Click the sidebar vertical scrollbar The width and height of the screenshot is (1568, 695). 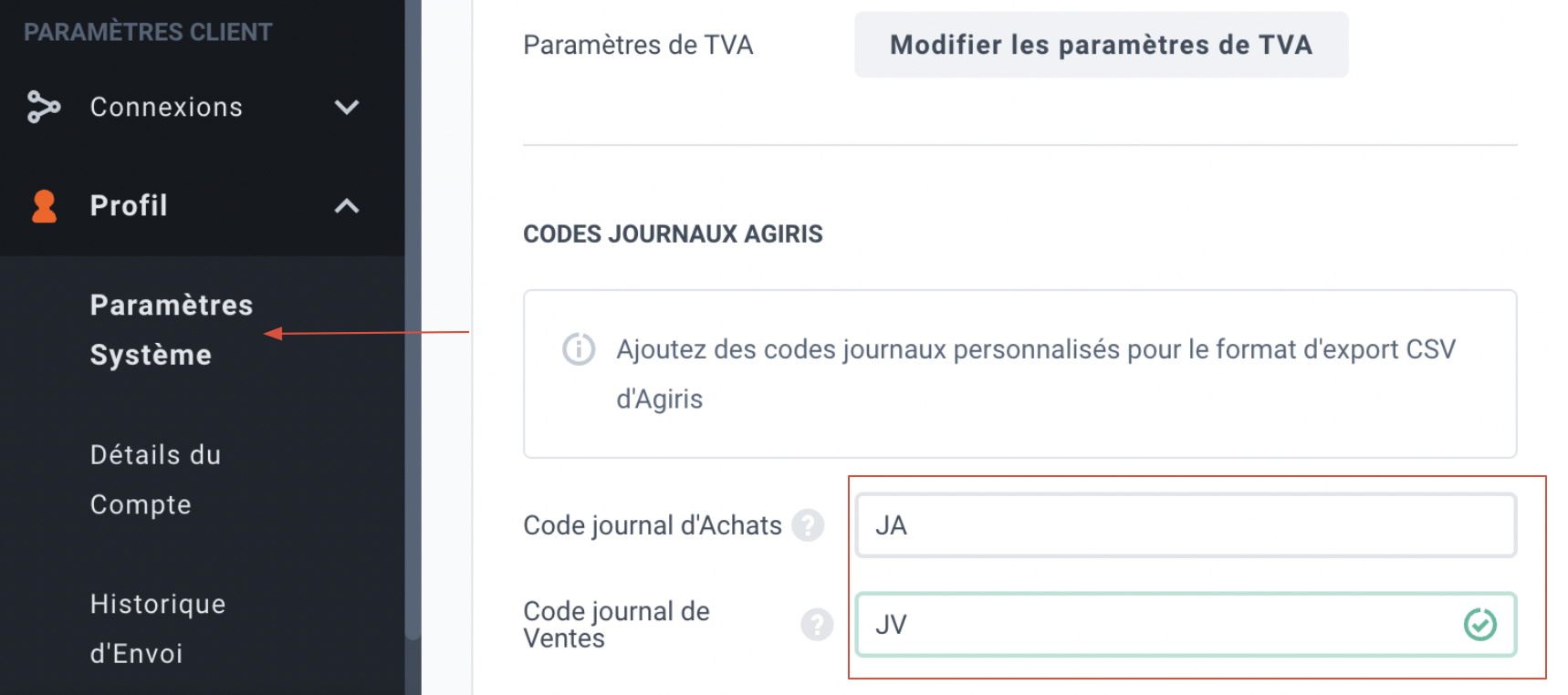(x=413, y=319)
